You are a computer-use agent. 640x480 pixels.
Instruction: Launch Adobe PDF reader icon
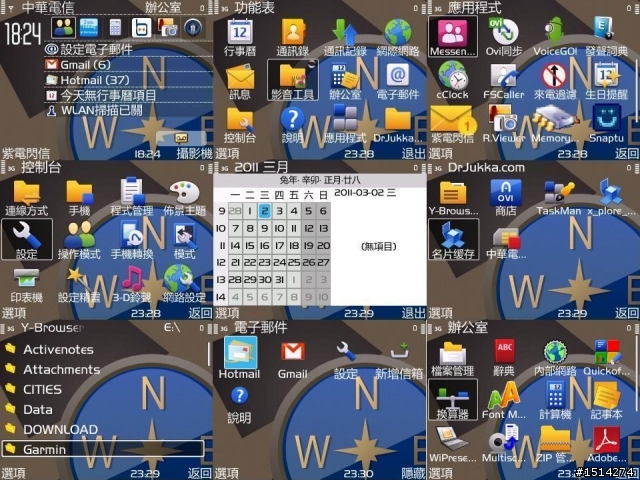(607, 439)
